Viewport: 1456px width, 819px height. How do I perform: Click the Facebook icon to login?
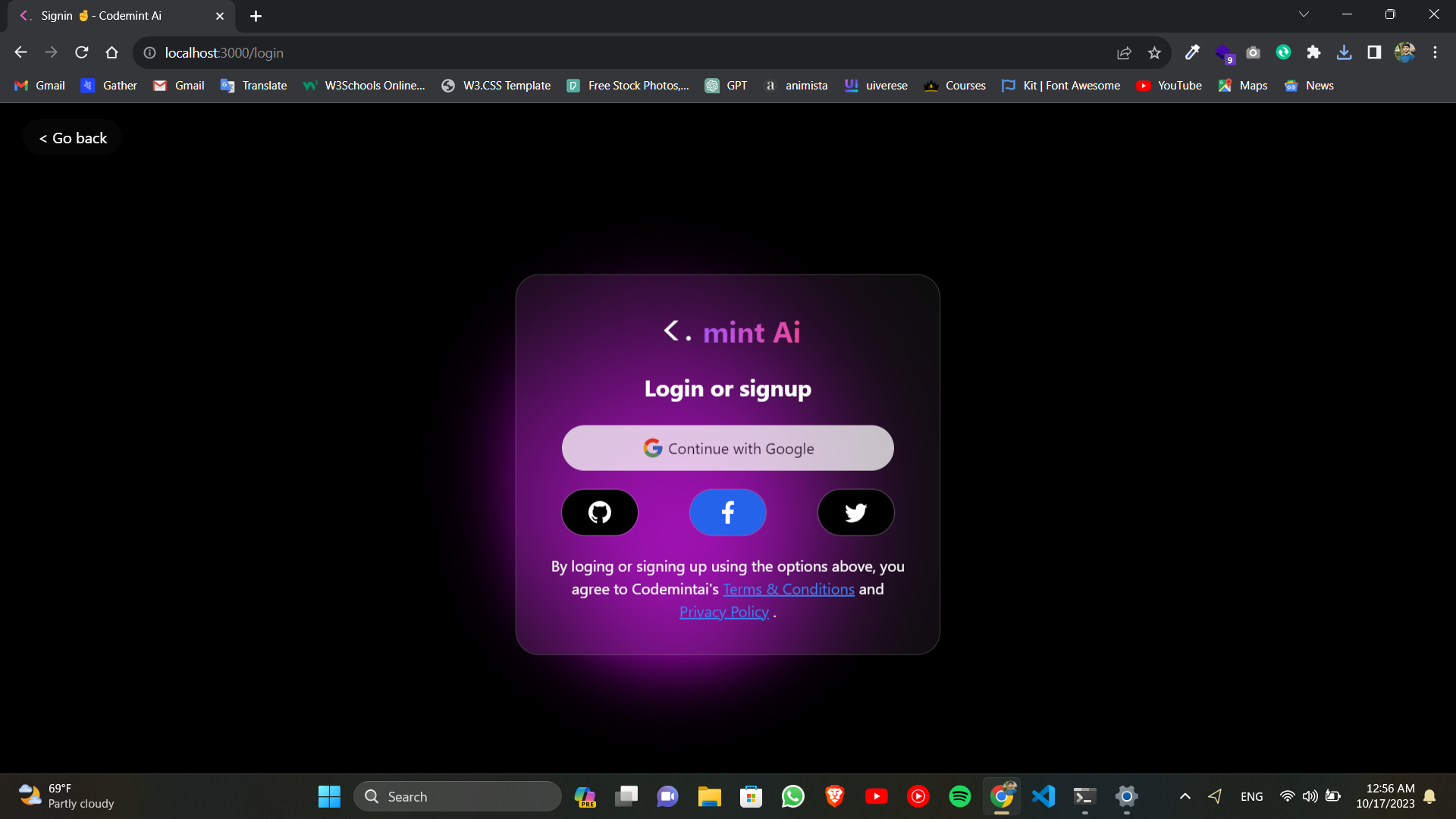[728, 512]
